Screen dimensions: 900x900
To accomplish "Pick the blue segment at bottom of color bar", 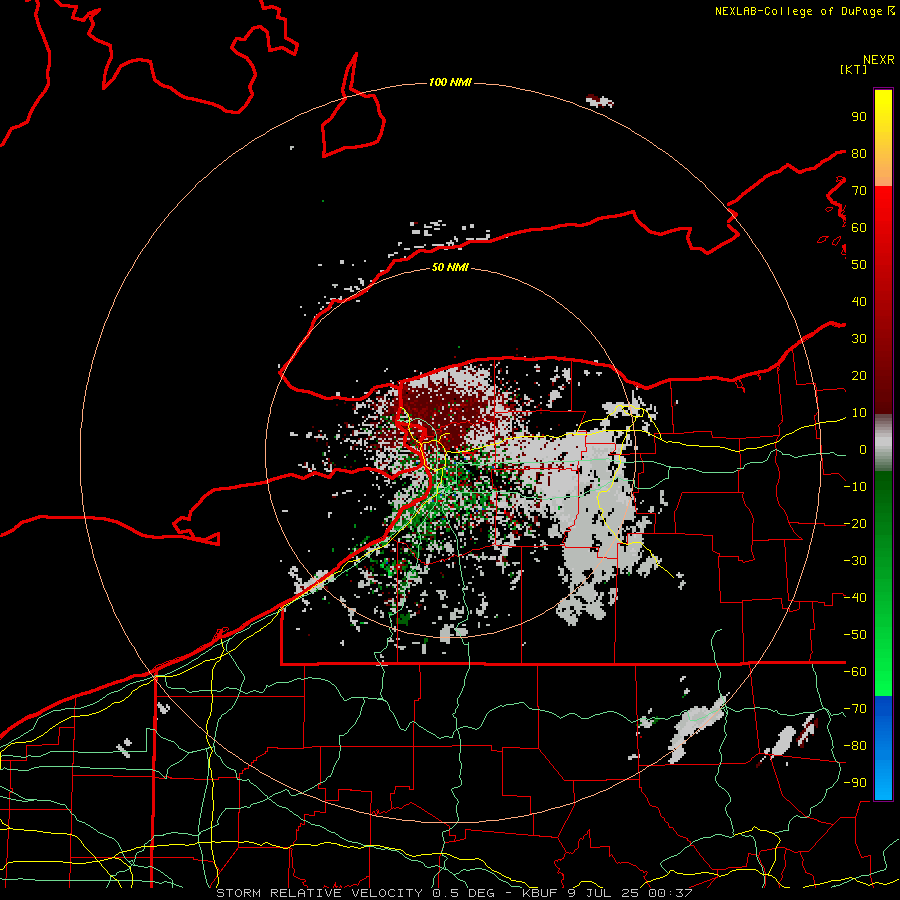I will (883, 748).
